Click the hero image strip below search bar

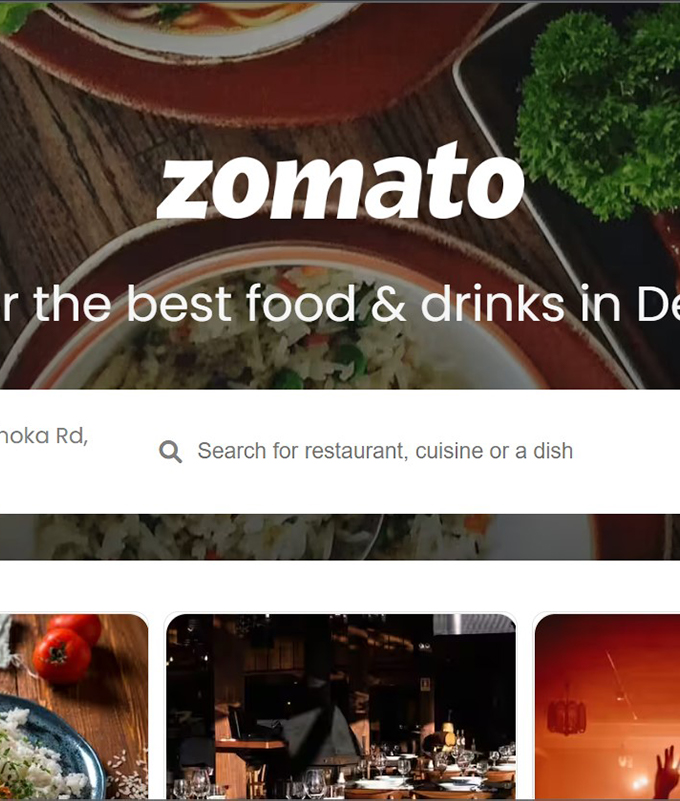coord(340,536)
